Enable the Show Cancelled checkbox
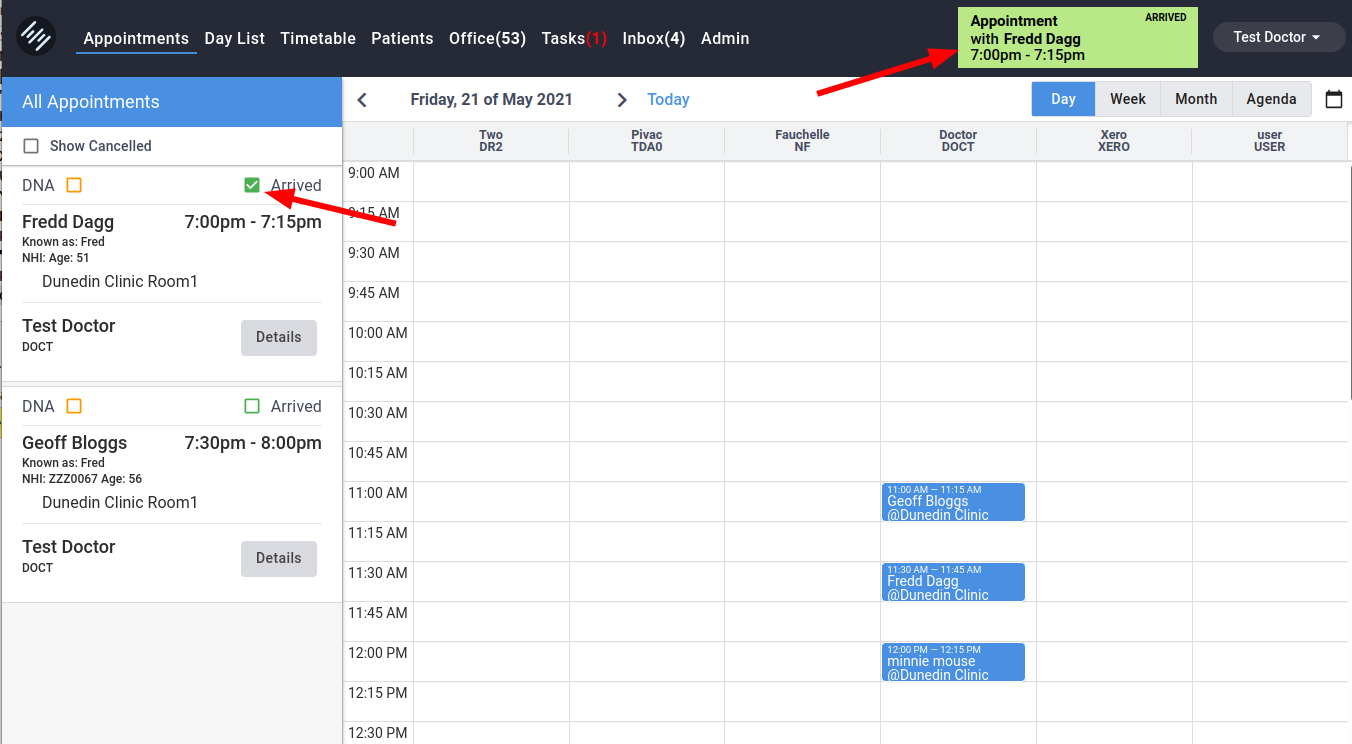 (x=31, y=146)
